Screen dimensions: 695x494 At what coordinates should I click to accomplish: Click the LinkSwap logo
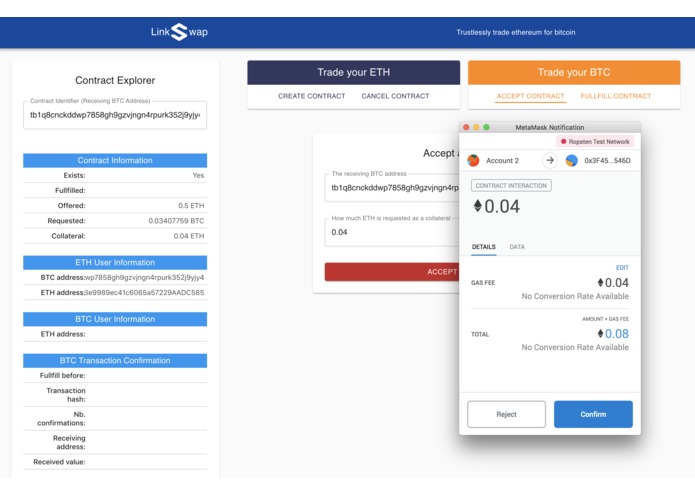[179, 32]
